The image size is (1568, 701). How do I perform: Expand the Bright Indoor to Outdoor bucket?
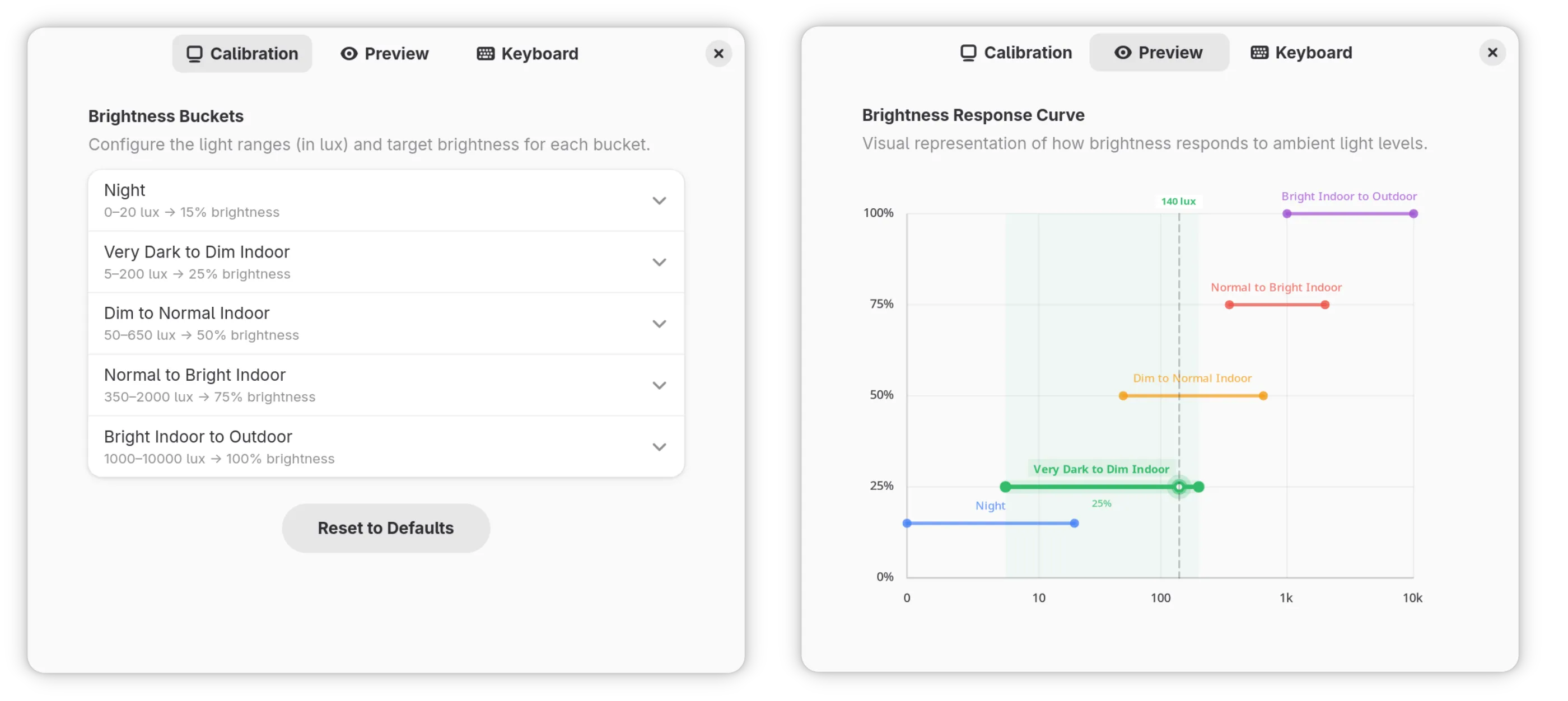pyautogui.click(x=659, y=447)
